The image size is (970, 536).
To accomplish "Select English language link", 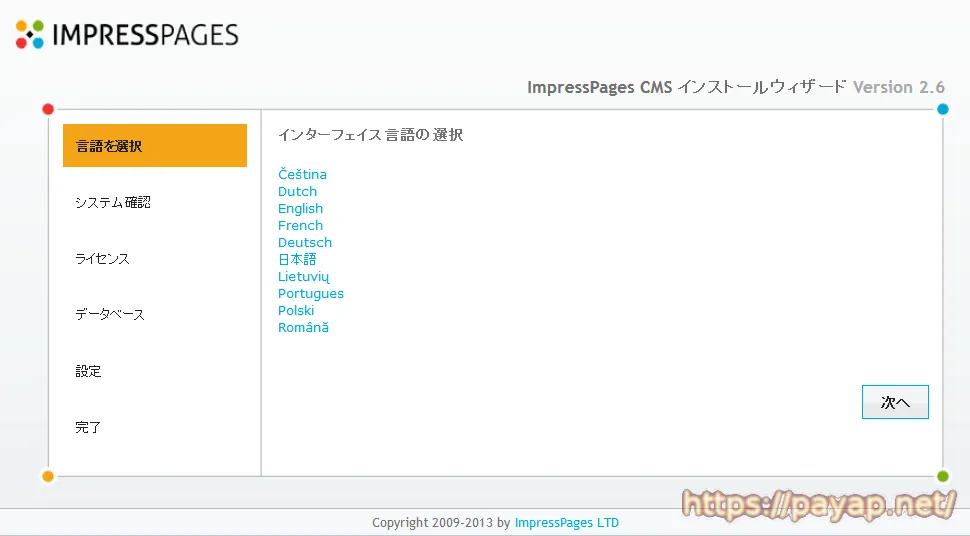I will coord(300,209).
